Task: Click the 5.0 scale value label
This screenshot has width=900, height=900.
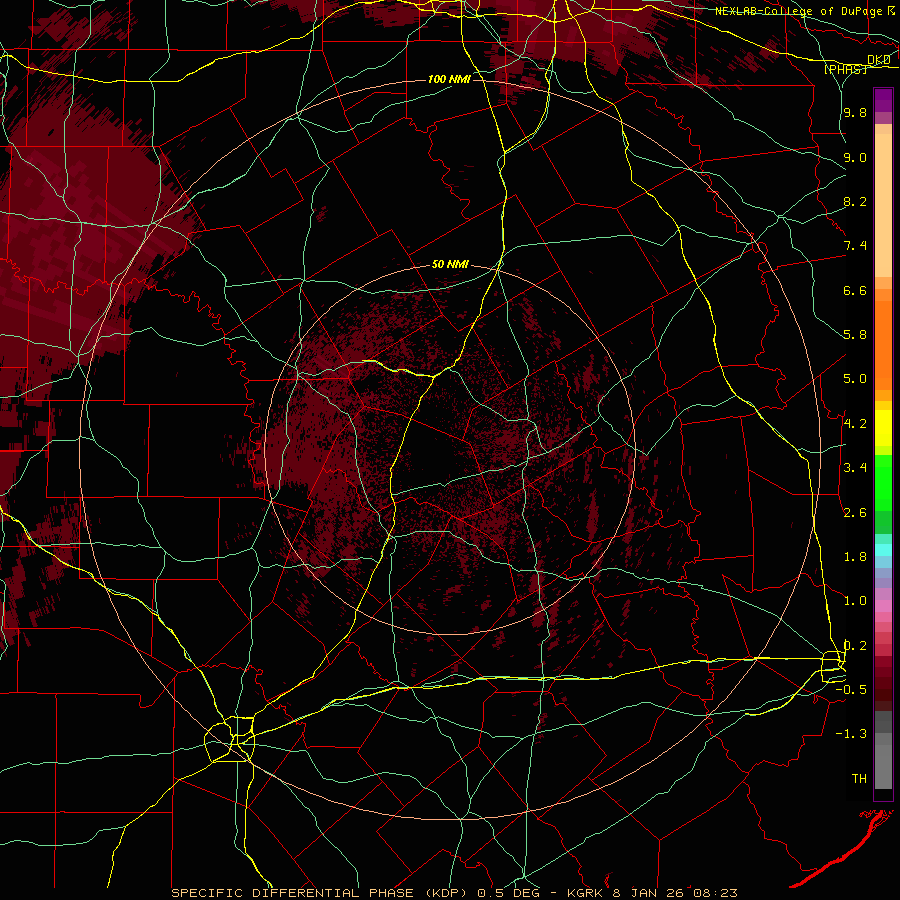Action: click(x=855, y=379)
